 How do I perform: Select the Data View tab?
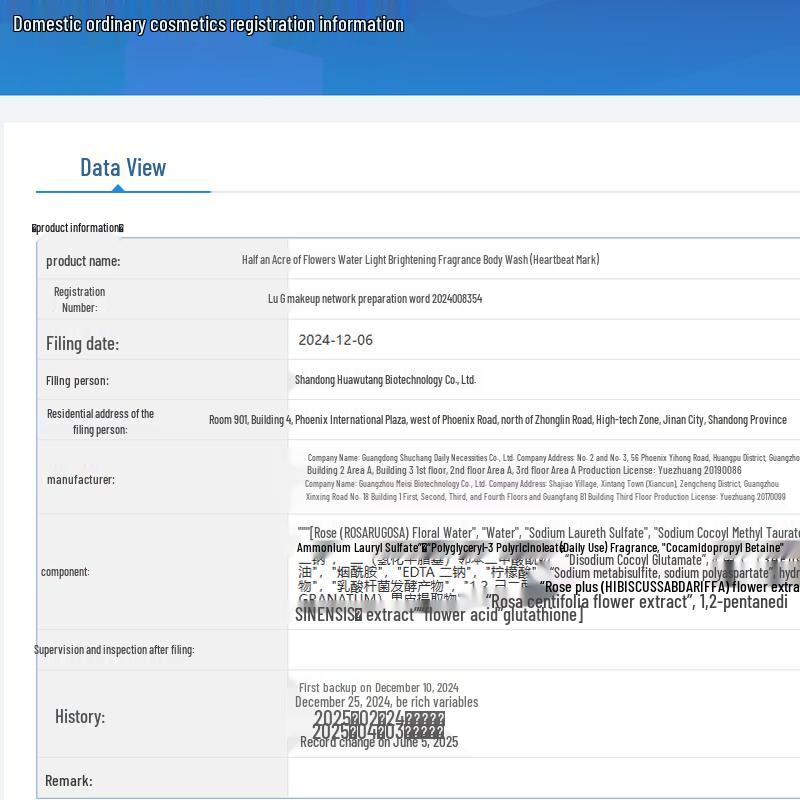click(x=123, y=167)
